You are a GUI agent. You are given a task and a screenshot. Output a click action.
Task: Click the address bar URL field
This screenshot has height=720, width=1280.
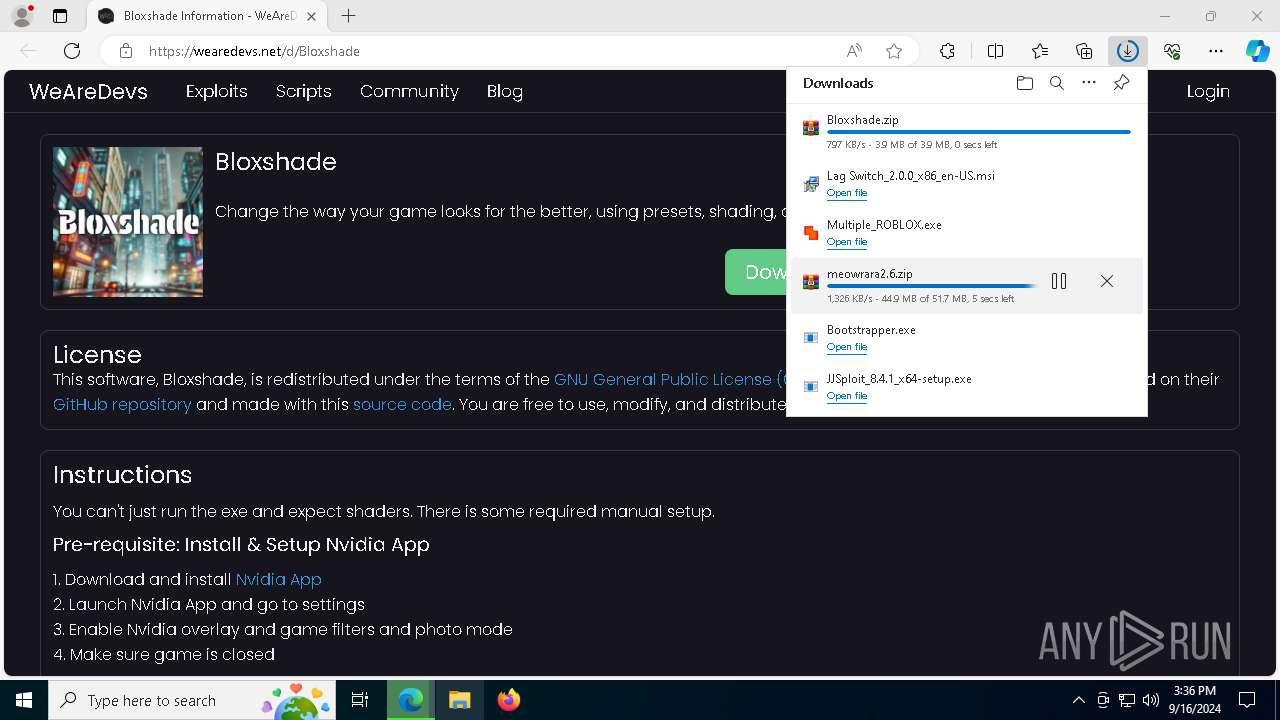490,51
